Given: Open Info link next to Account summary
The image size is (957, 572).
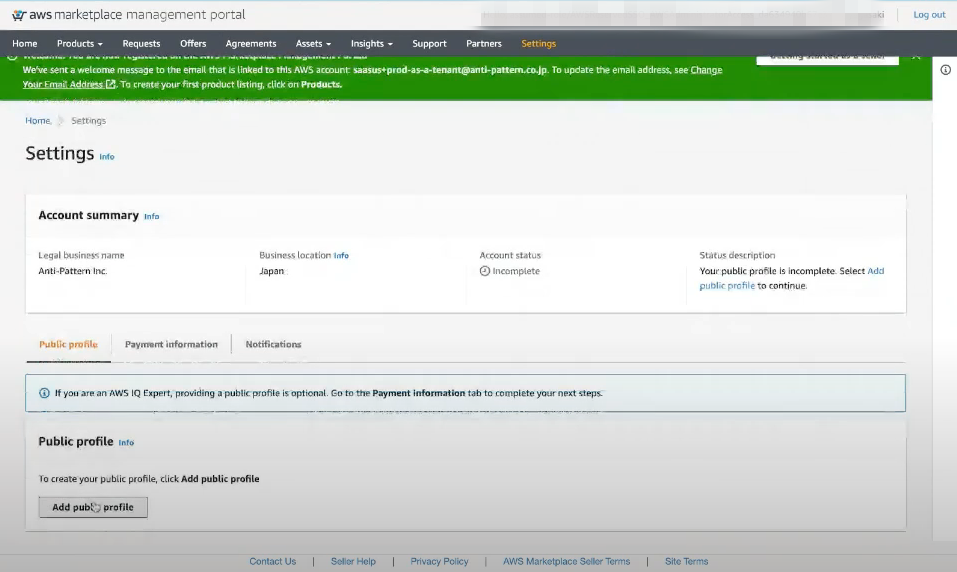Looking at the screenshot, I should tap(151, 216).
